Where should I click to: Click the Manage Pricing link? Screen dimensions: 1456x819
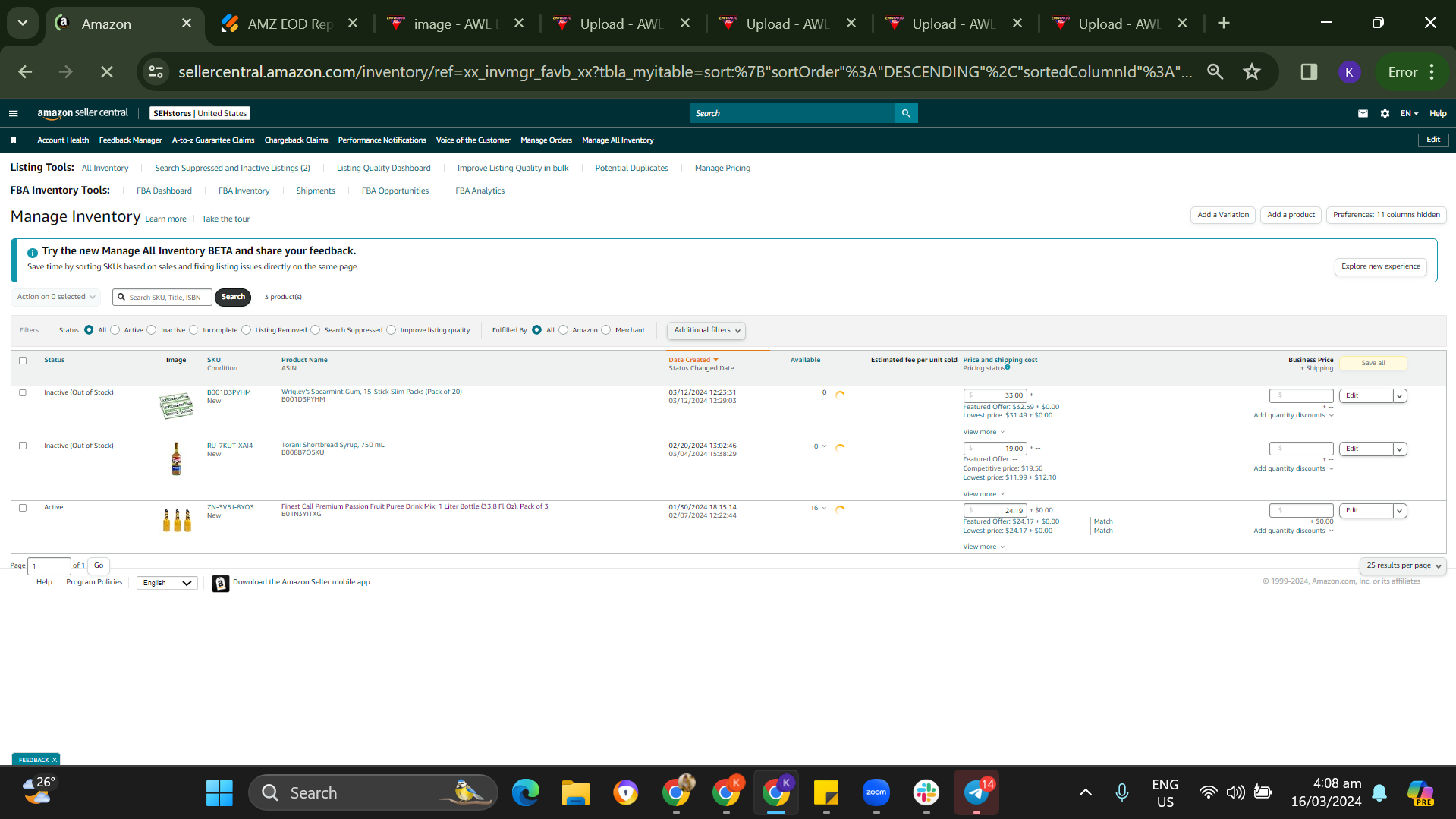[x=722, y=169]
